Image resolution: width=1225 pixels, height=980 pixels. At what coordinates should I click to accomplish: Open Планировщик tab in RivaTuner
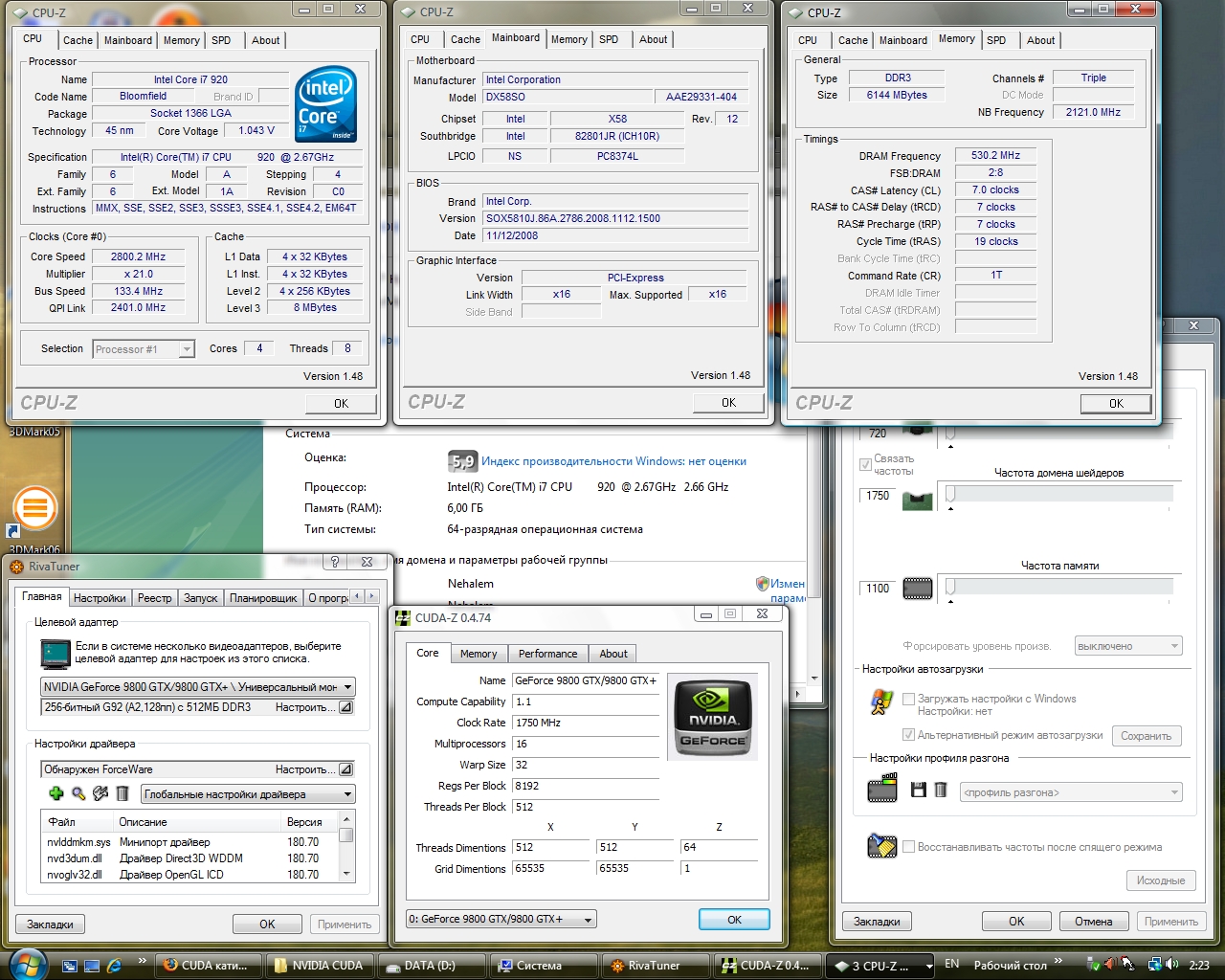(x=263, y=598)
